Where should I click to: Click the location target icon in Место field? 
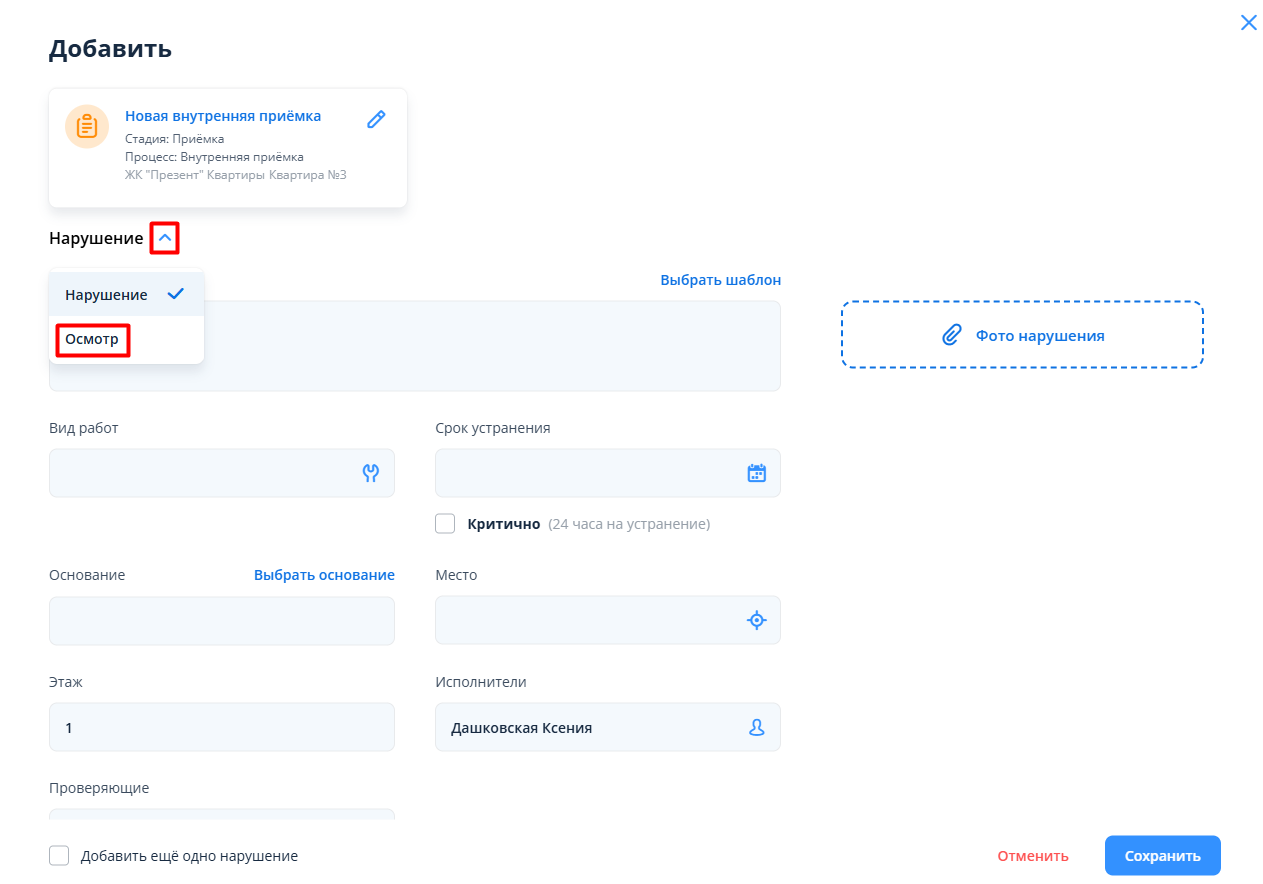[757, 621]
